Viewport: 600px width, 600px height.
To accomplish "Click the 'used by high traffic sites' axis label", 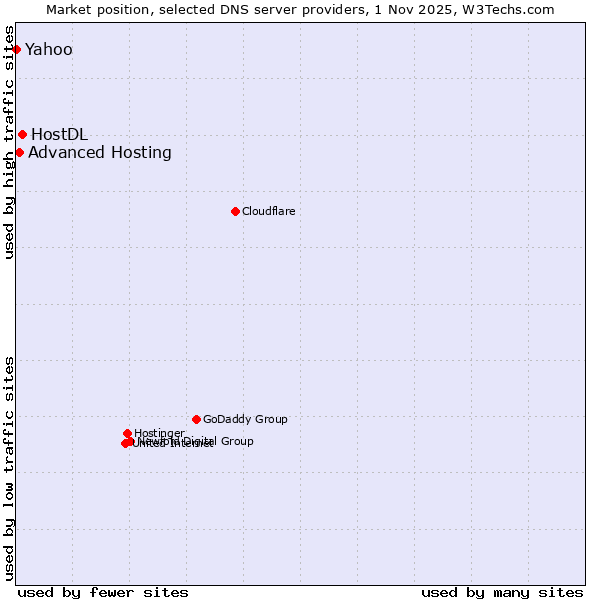I will [x=10, y=140].
